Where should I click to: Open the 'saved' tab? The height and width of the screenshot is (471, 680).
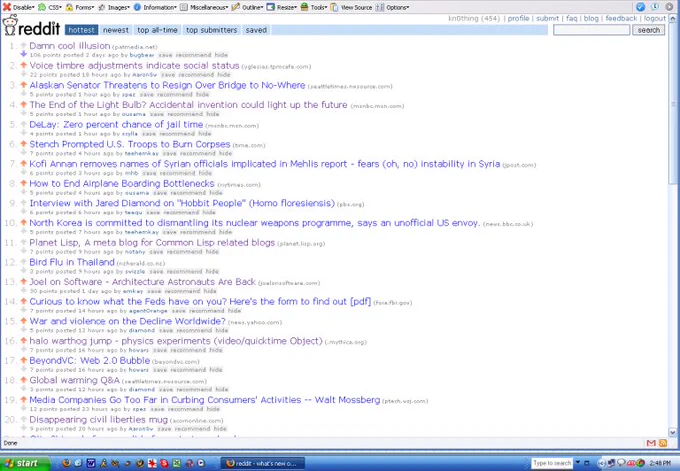pos(256,30)
